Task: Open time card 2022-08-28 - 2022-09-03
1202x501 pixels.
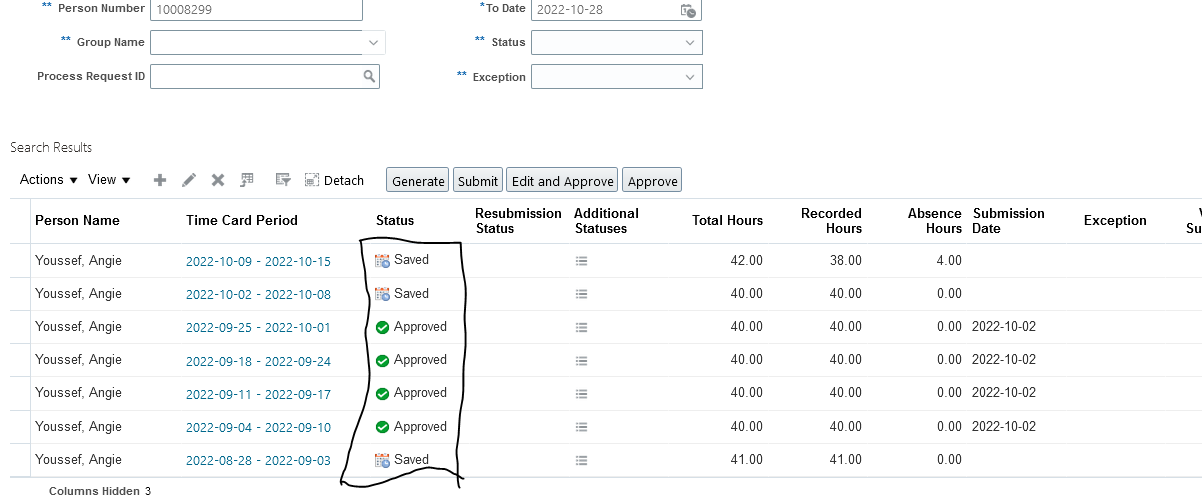Action: point(258,461)
